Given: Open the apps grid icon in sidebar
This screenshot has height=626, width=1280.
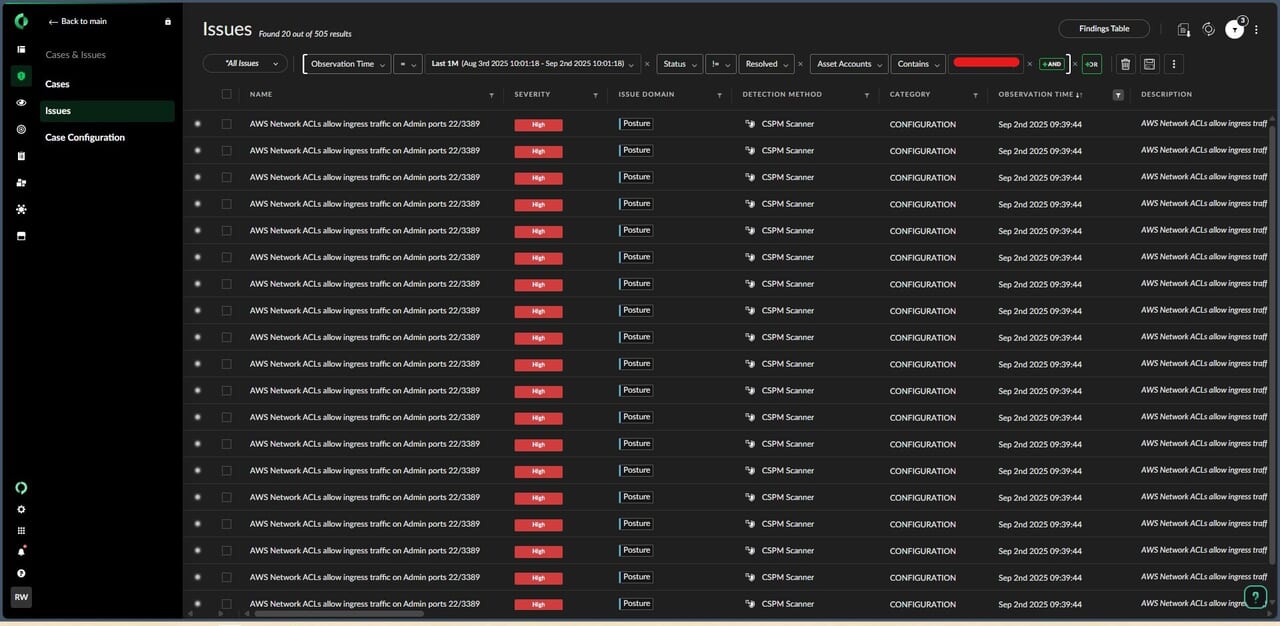Looking at the screenshot, I should coord(21,531).
